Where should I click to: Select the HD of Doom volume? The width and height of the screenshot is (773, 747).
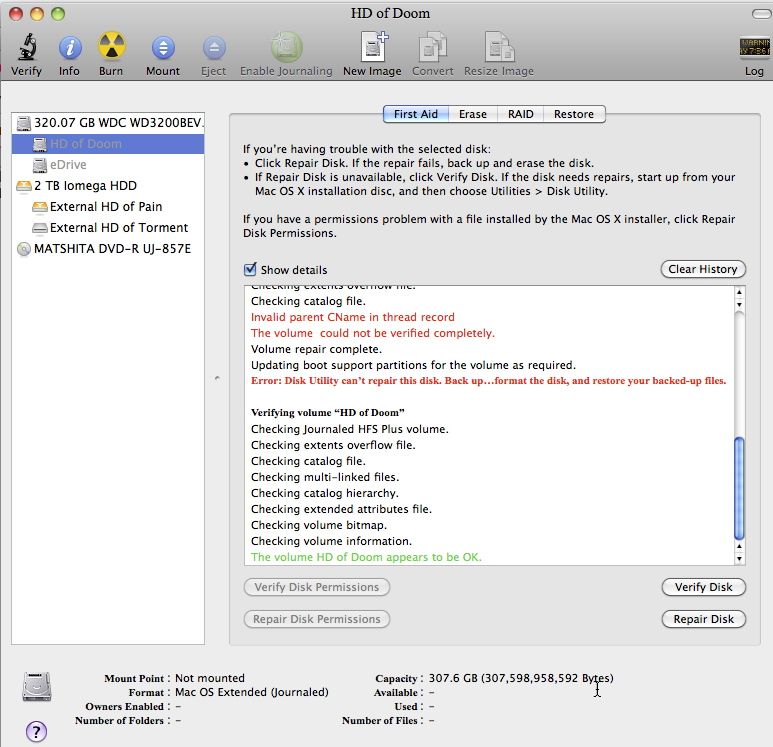pyautogui.click(x=108, y=144)
